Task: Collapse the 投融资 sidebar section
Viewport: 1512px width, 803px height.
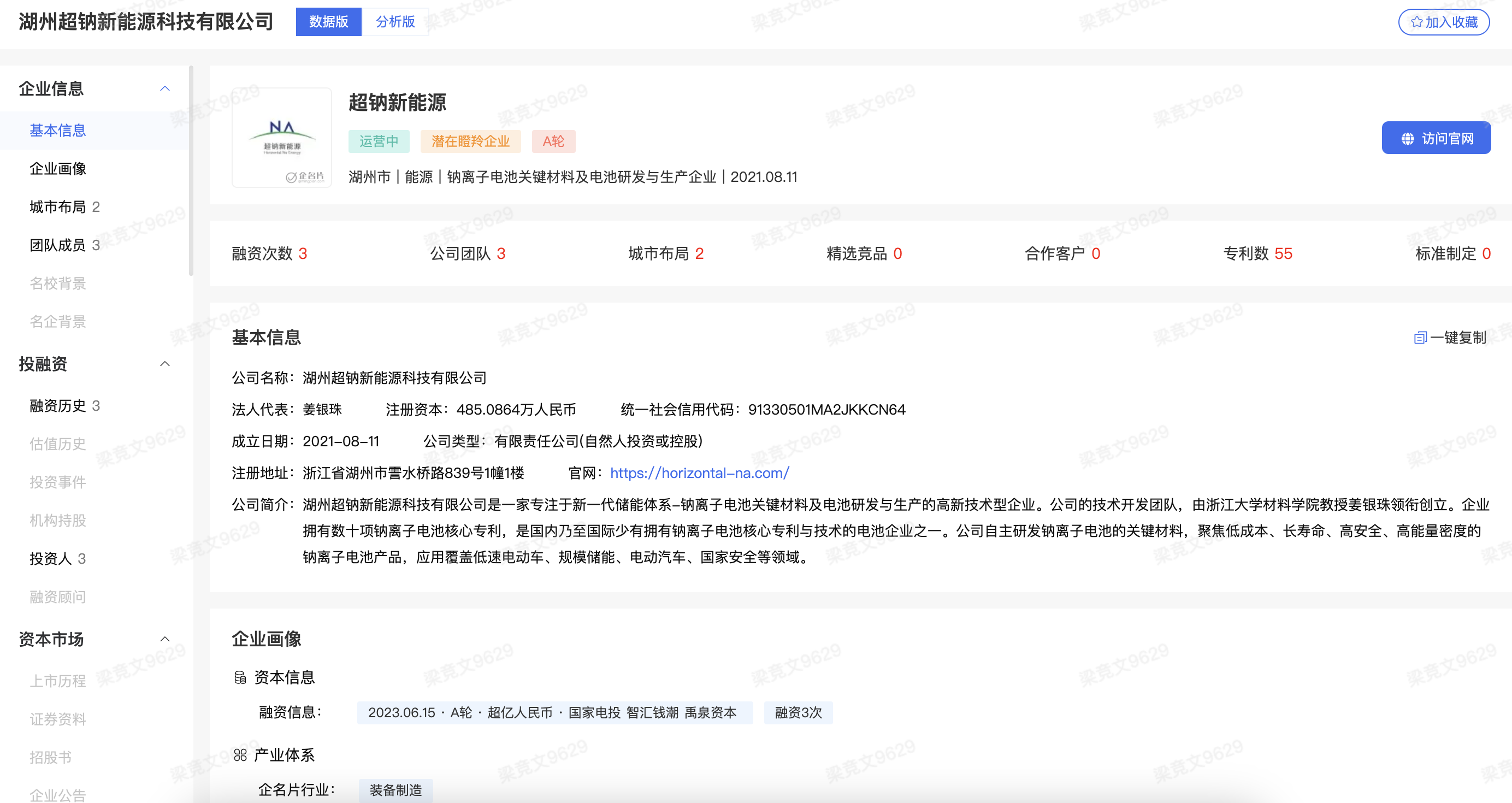Action: coord(165,364)
